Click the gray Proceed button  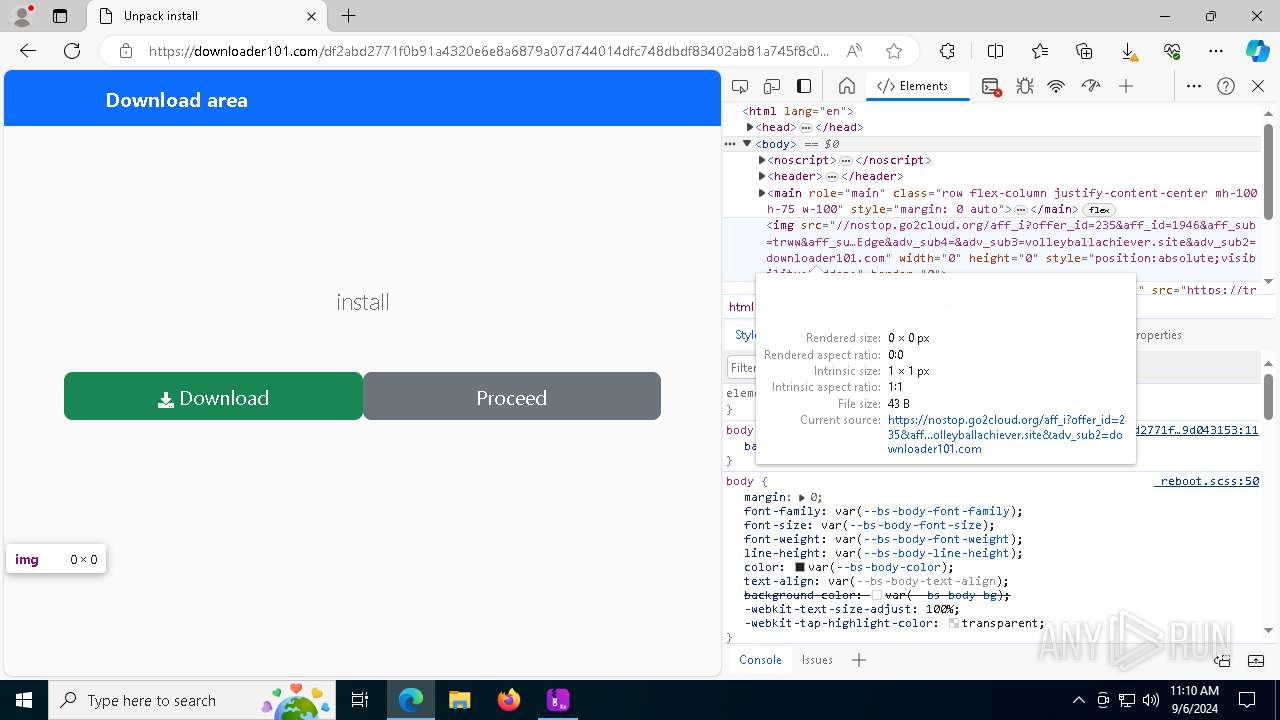point(512,397)
